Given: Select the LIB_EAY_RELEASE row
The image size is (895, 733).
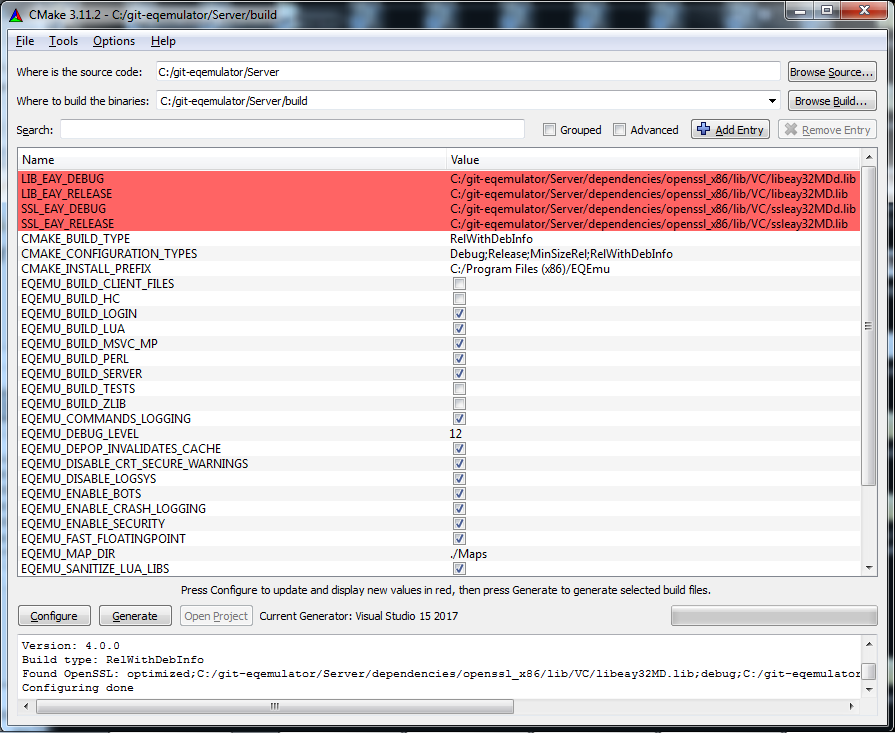Looking at the screenshot, I should coord(439,194).
